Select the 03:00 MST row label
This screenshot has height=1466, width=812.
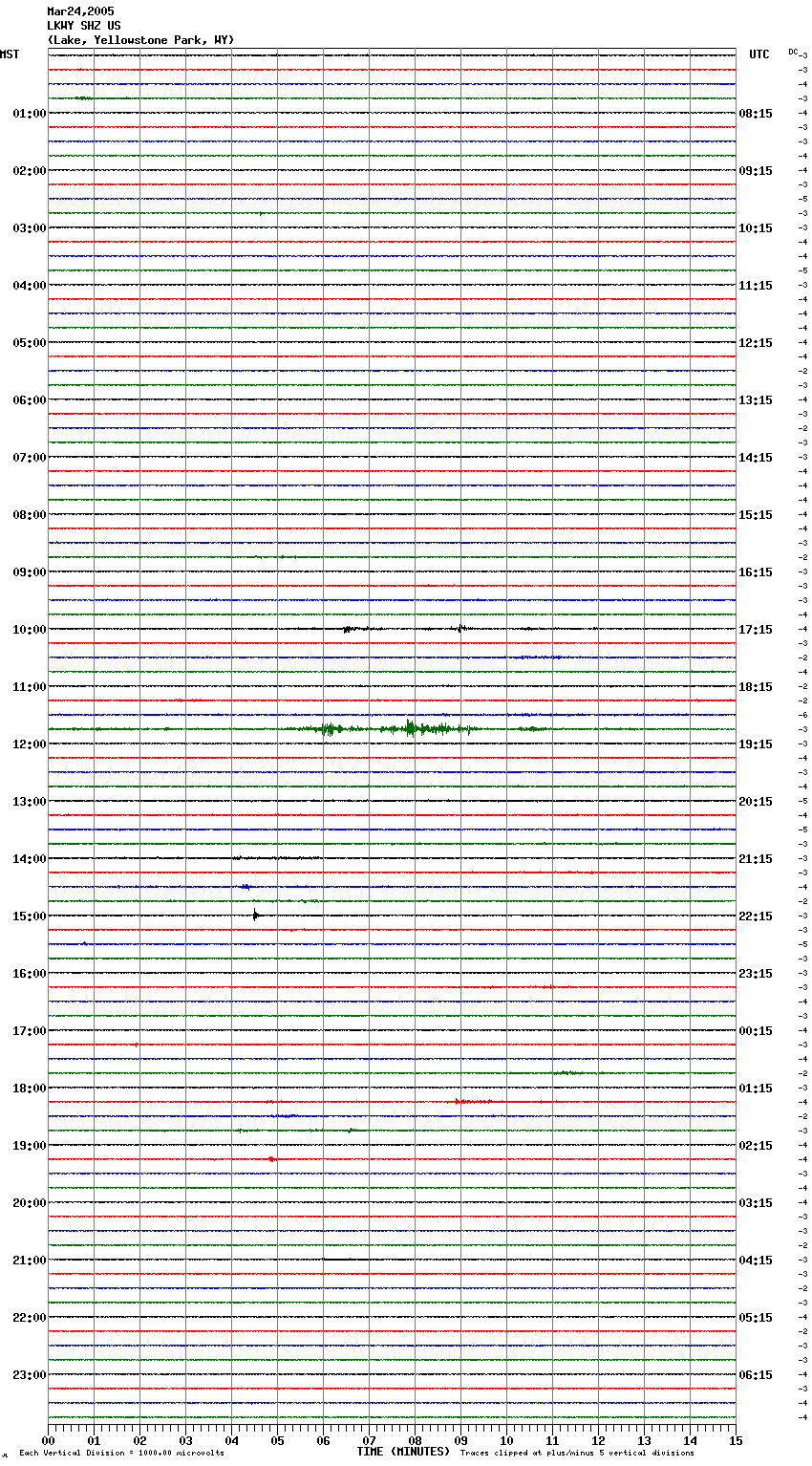[x=30, y=228]
